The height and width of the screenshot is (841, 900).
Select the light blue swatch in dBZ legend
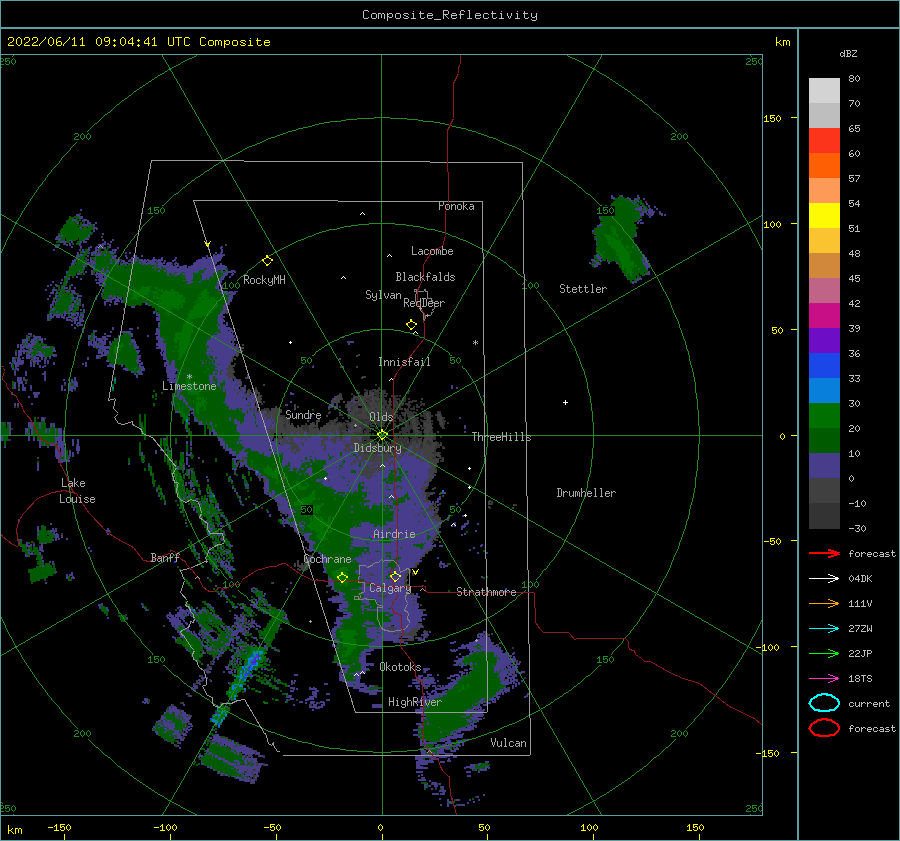[824, 390]
